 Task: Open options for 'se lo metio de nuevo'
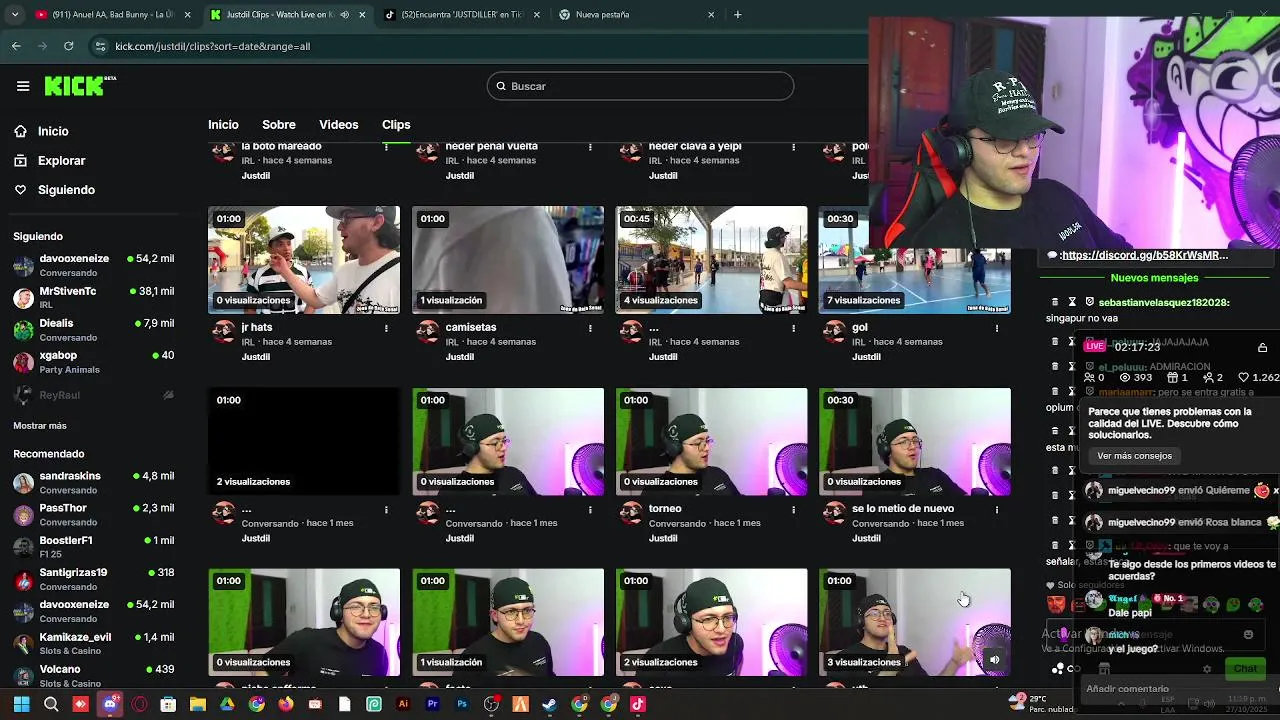click(x=997, y=509)
